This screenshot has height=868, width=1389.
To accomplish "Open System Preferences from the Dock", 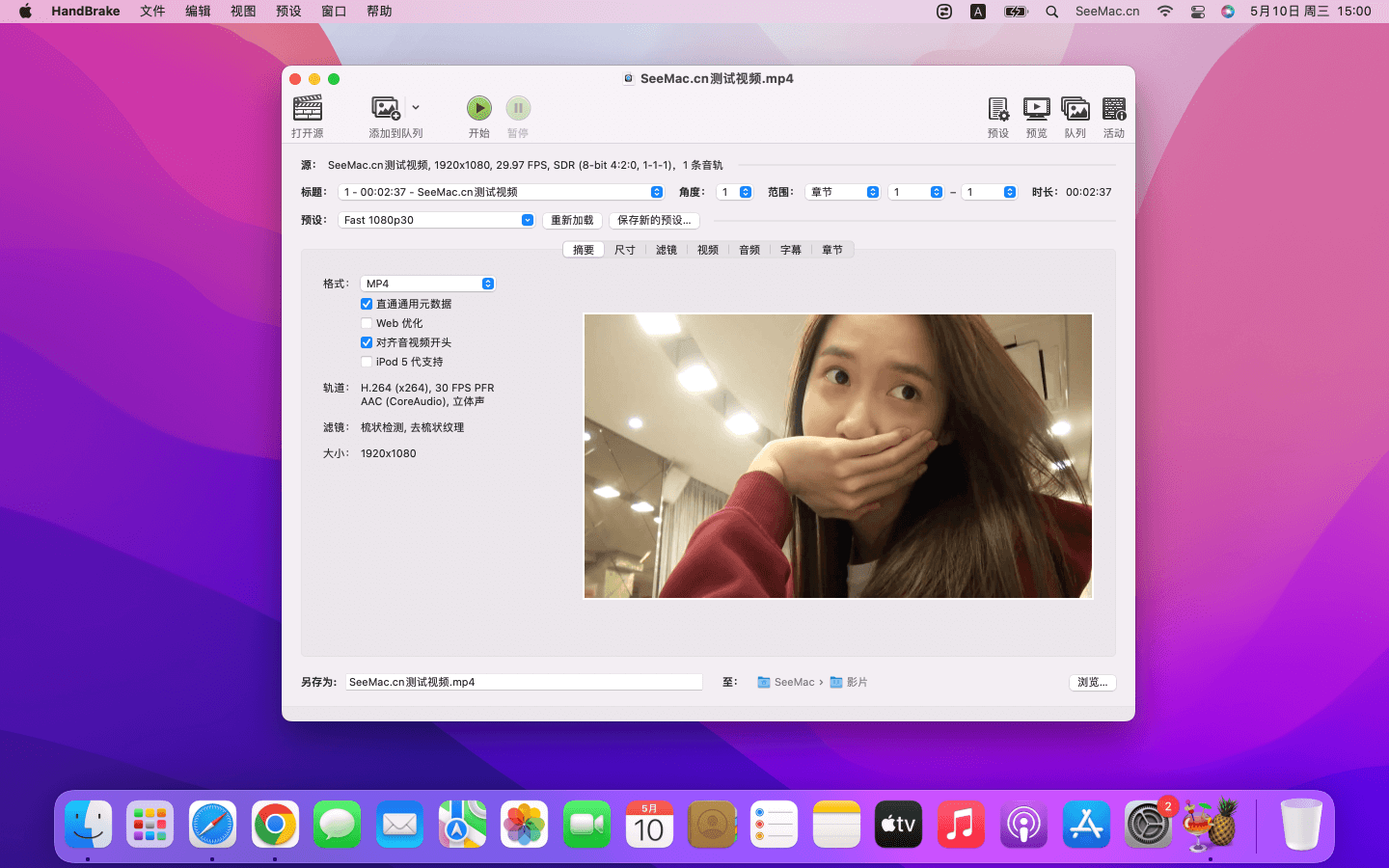I will tap(1148, 825).
